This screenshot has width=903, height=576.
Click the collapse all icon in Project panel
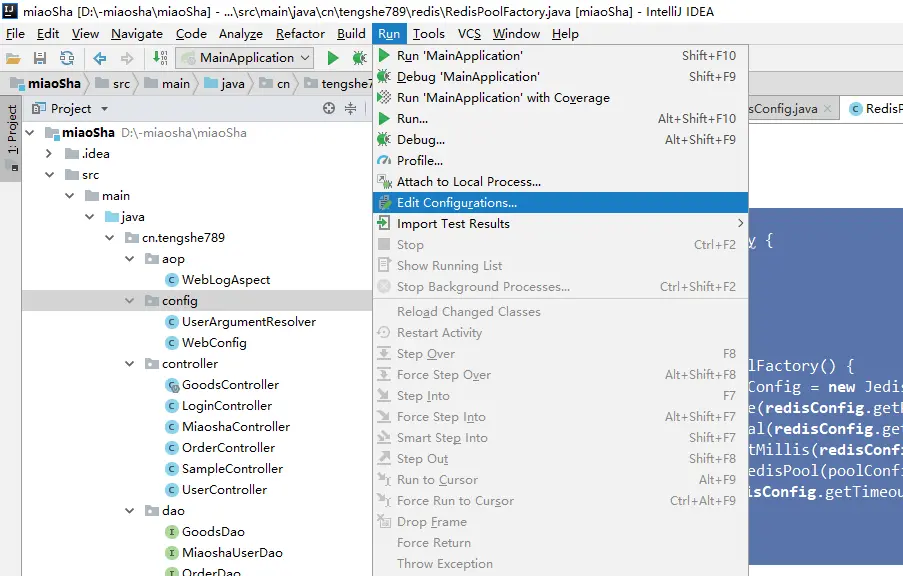pos(350,108)
